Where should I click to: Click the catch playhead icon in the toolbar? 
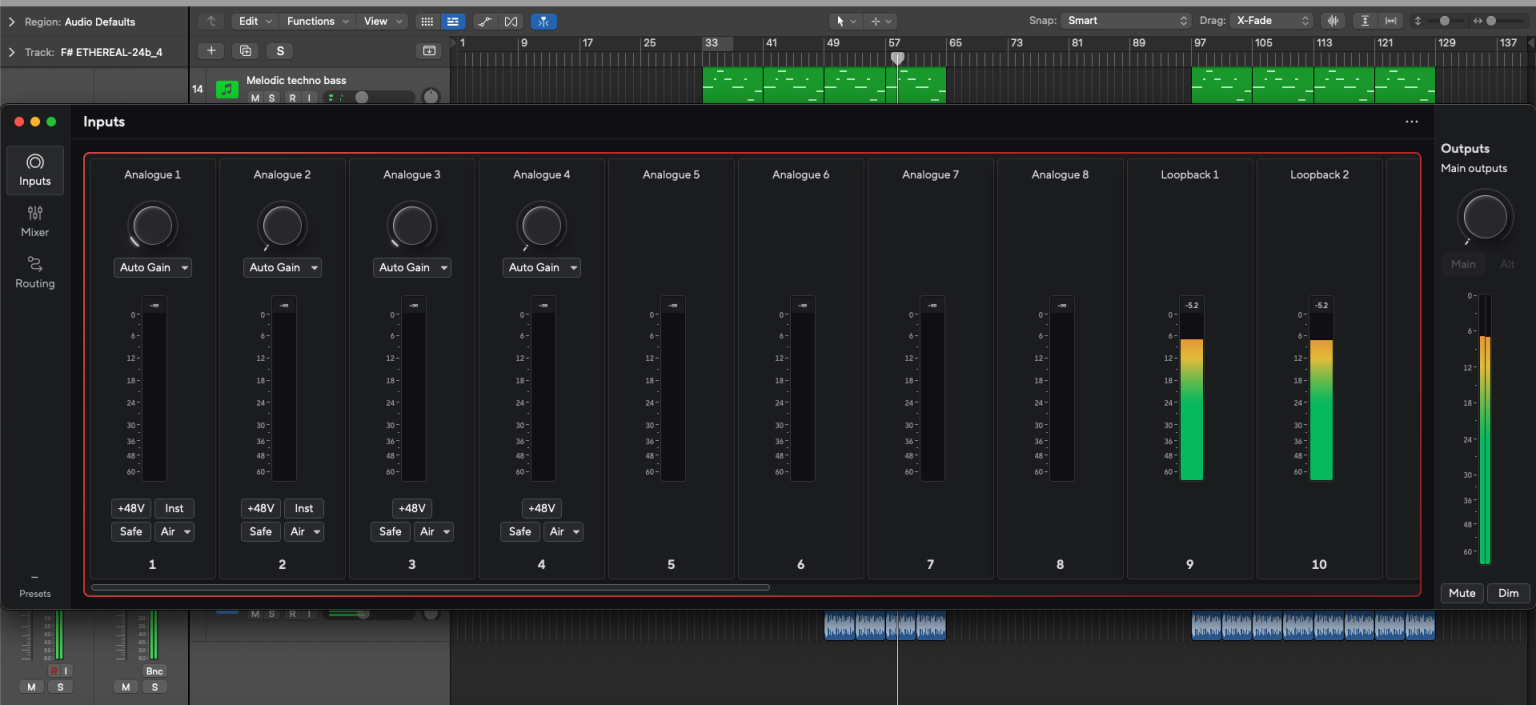[x=543, y=21]
